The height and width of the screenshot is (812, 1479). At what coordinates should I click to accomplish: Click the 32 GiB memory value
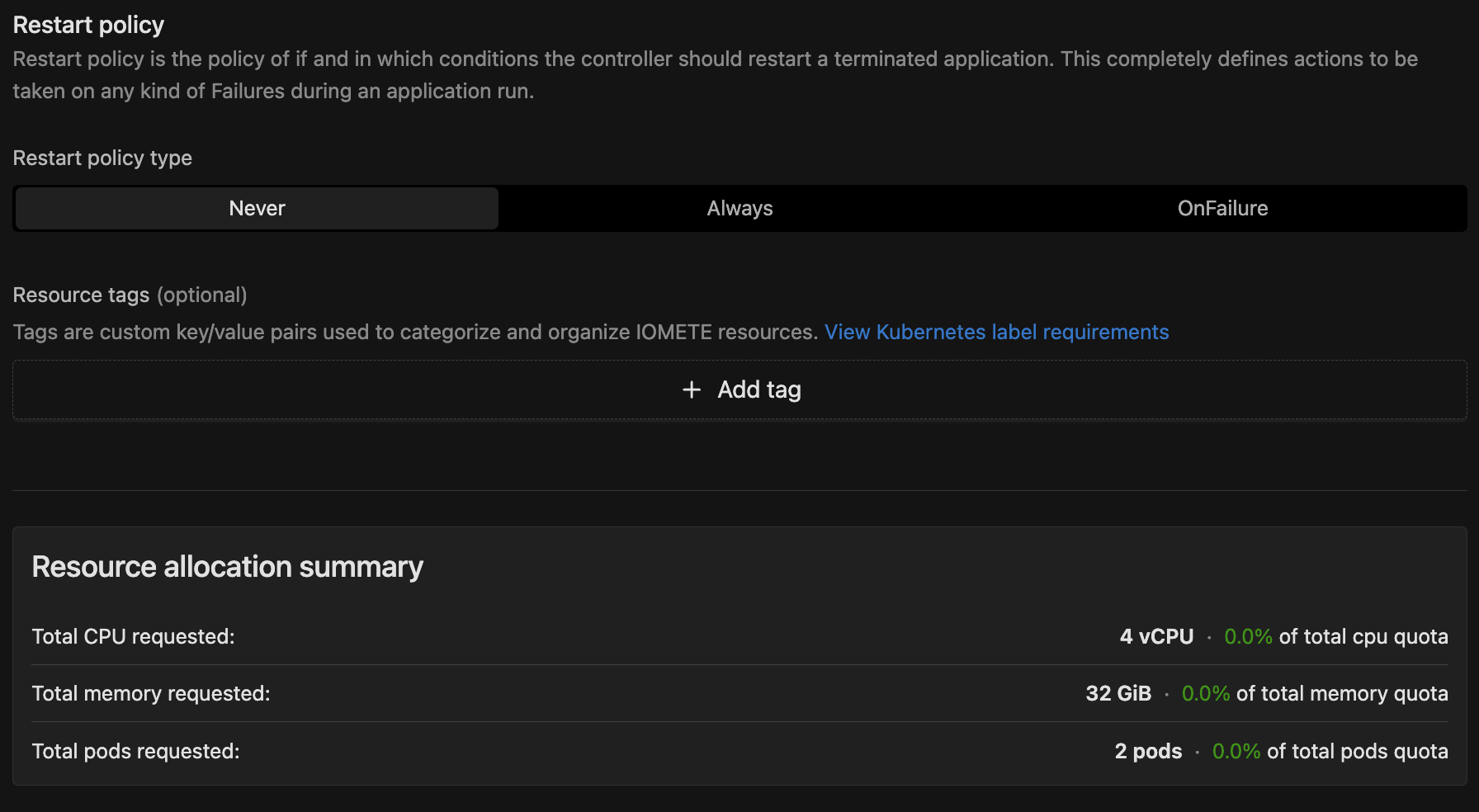click(x=1118, y=694)
